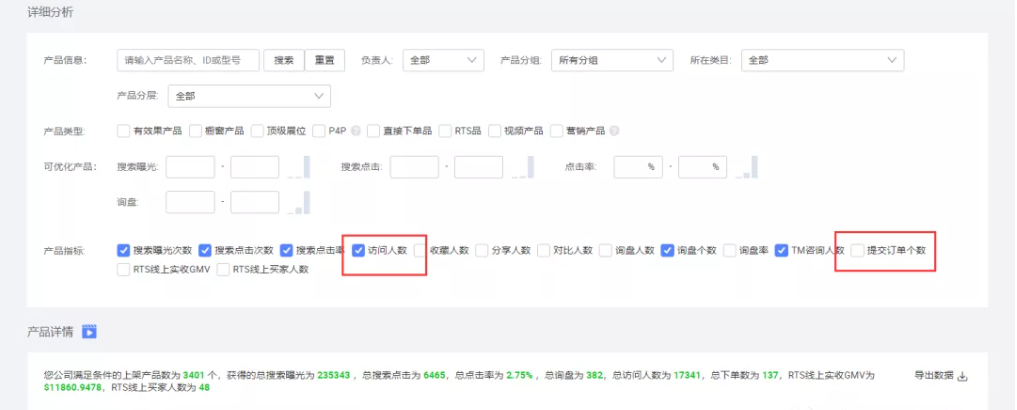Click the 重置 button
1017x410 pixels.
(x=325, y=60)
